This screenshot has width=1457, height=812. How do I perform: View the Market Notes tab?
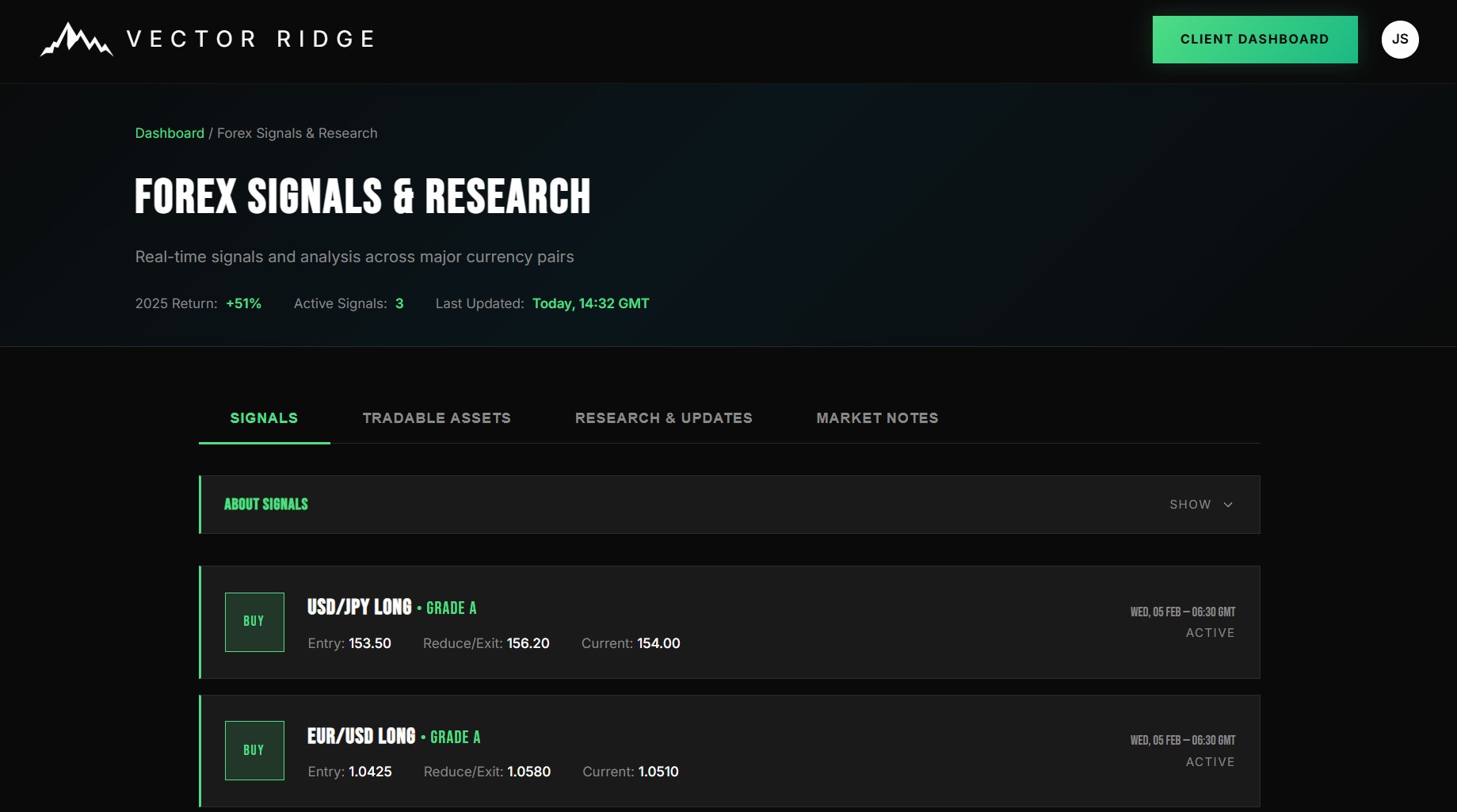(876, 417)
